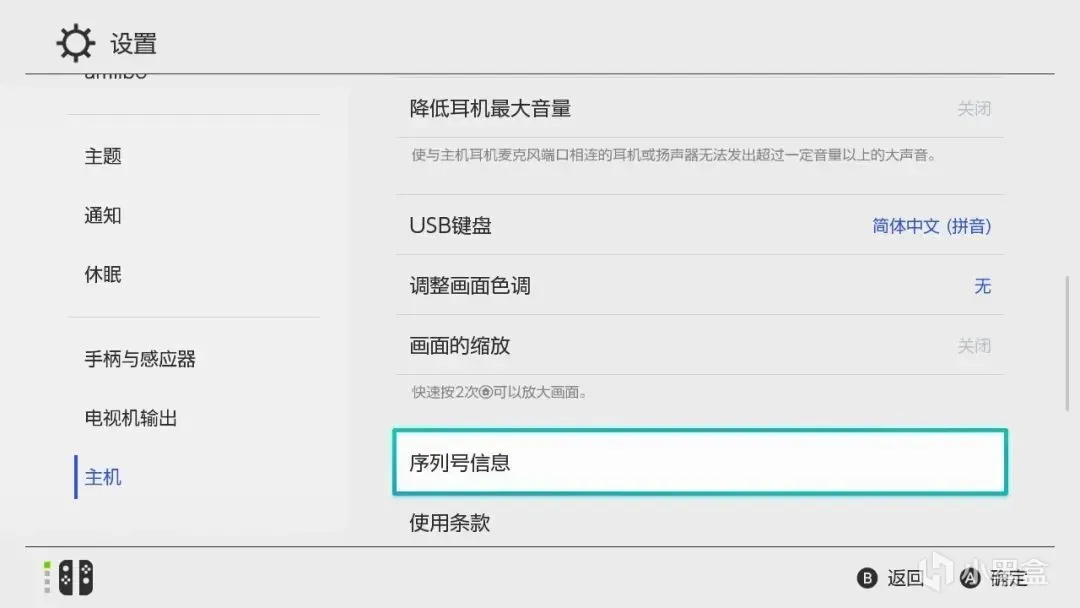Open 序列号信息
Image resolution: width=1080 pixels, height=608 pixels.
click(700, 462)
